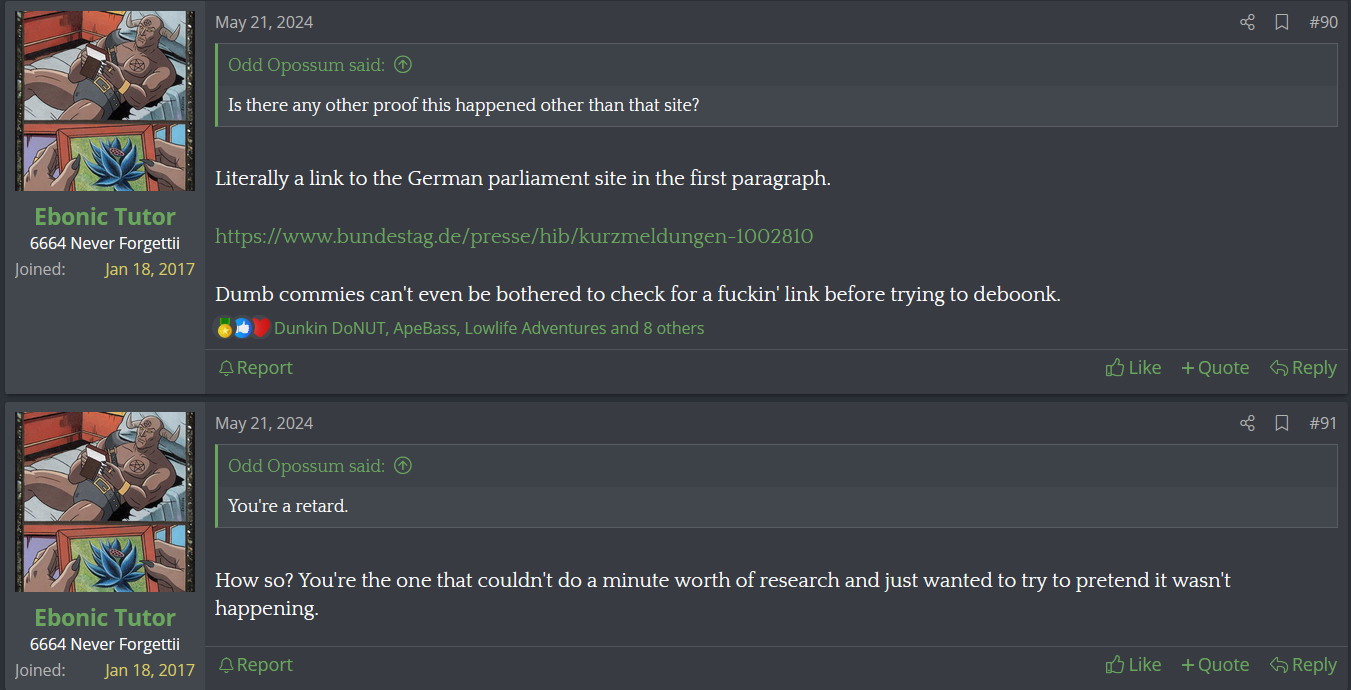The width and height of the screenshot is (1351, 690).
Task: Click reaction icons on post #90
Action: coord(243,328)
